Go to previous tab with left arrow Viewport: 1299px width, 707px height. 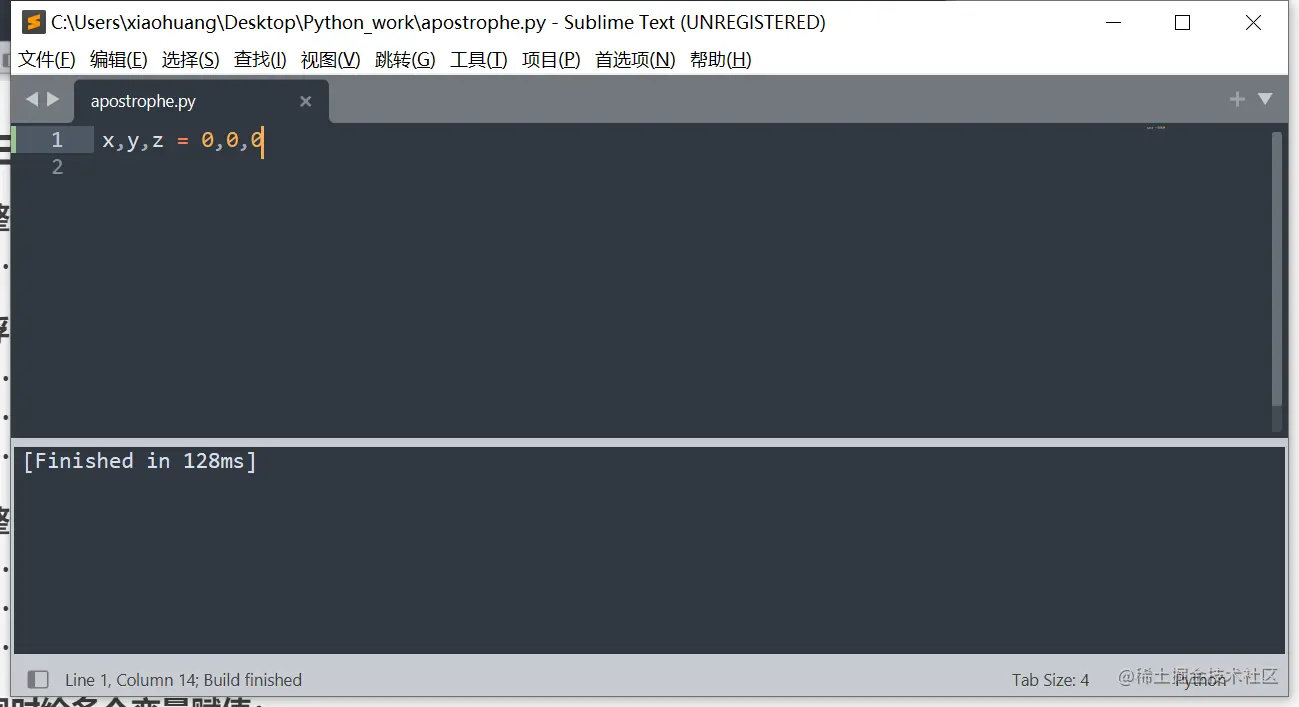[x=31, y=99]
